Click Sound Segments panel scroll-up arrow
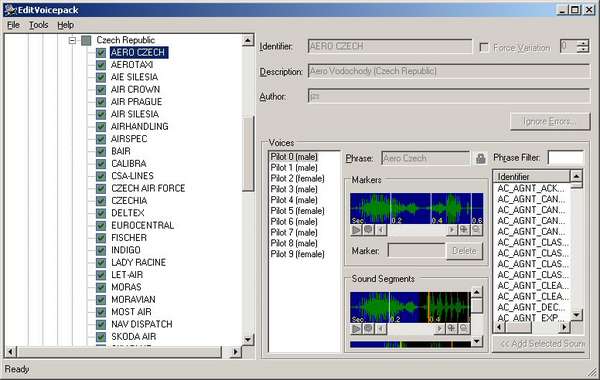600x380 pixels. click(476, 293)
